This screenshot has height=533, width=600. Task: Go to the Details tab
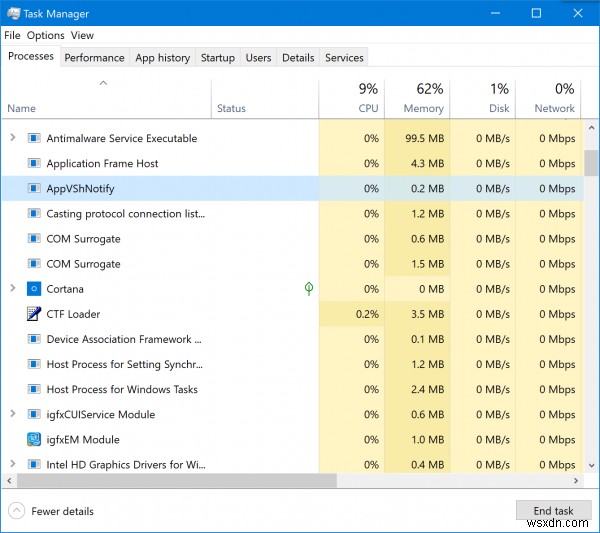pos(298,57)
